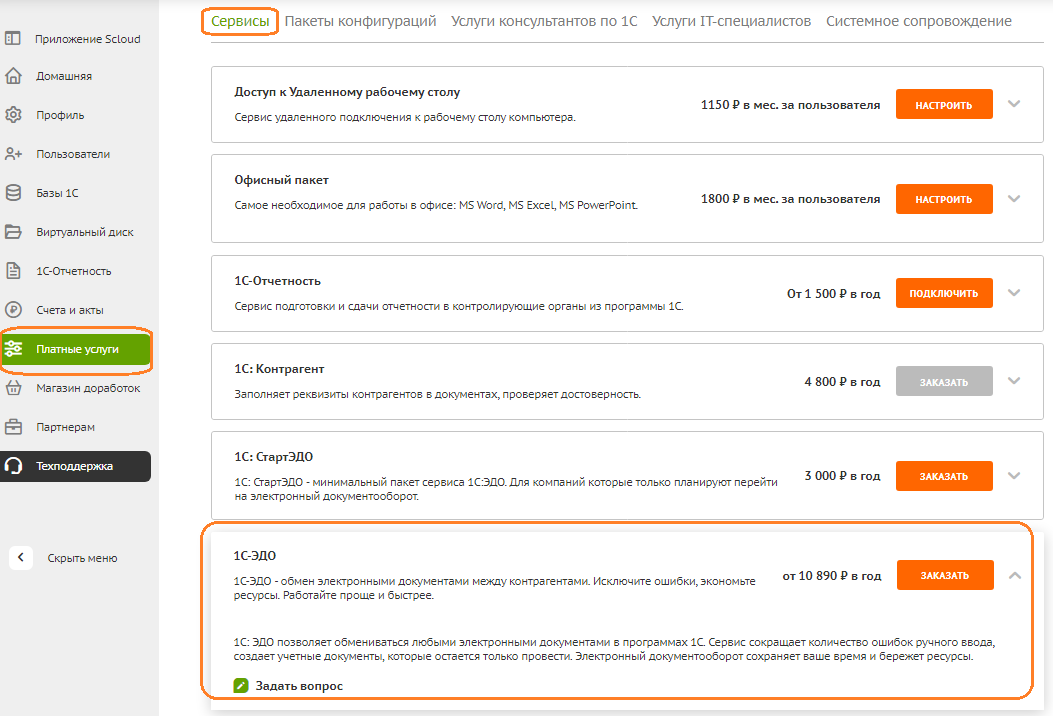Click the document icon for 1С-Отчетность
The height and width of the screenshot is (716, 1053).
point(13,271)
